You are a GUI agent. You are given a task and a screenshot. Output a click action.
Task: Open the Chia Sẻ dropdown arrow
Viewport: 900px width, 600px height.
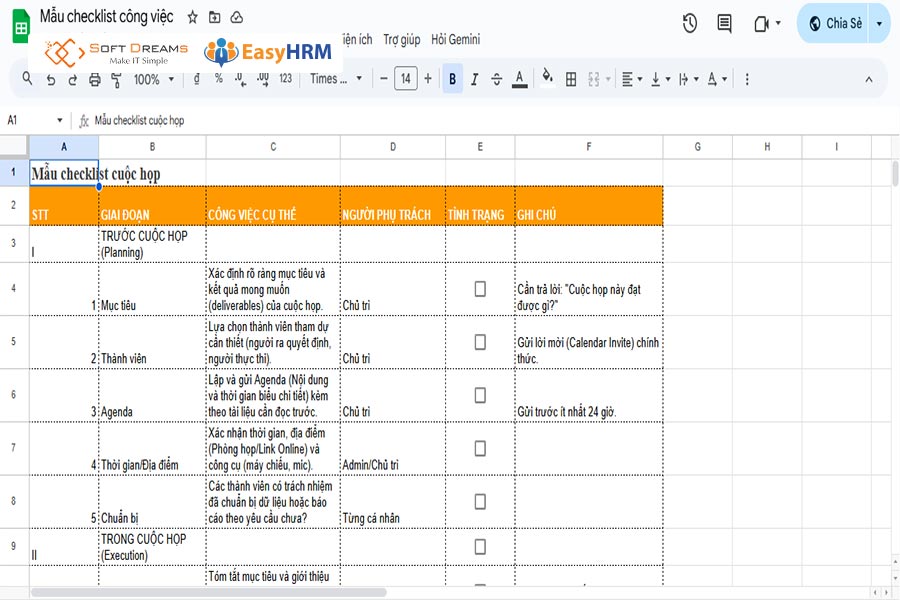pyautogui.click(x=878, y=22)
